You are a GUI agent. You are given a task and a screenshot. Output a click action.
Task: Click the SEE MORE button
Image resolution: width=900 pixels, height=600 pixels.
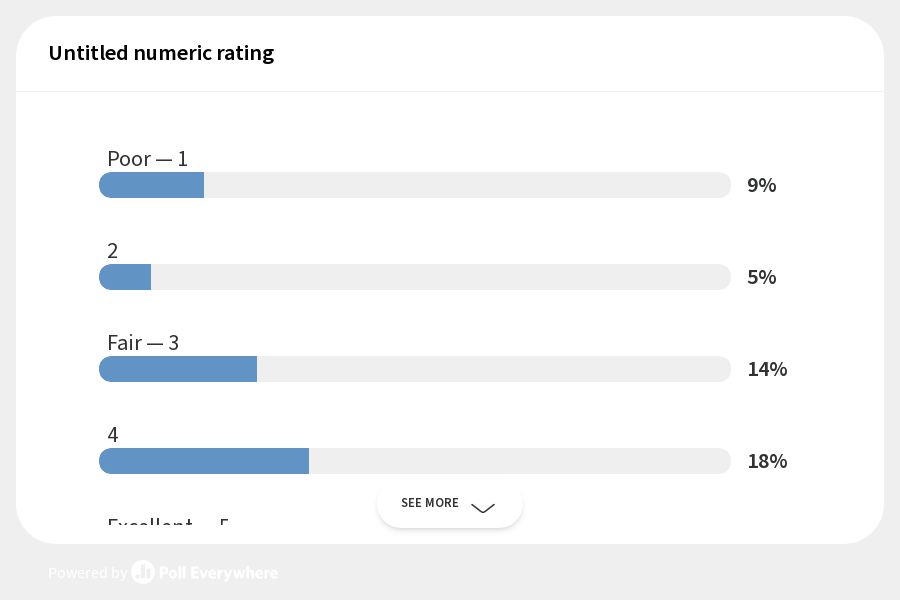[x=450, y=504]
